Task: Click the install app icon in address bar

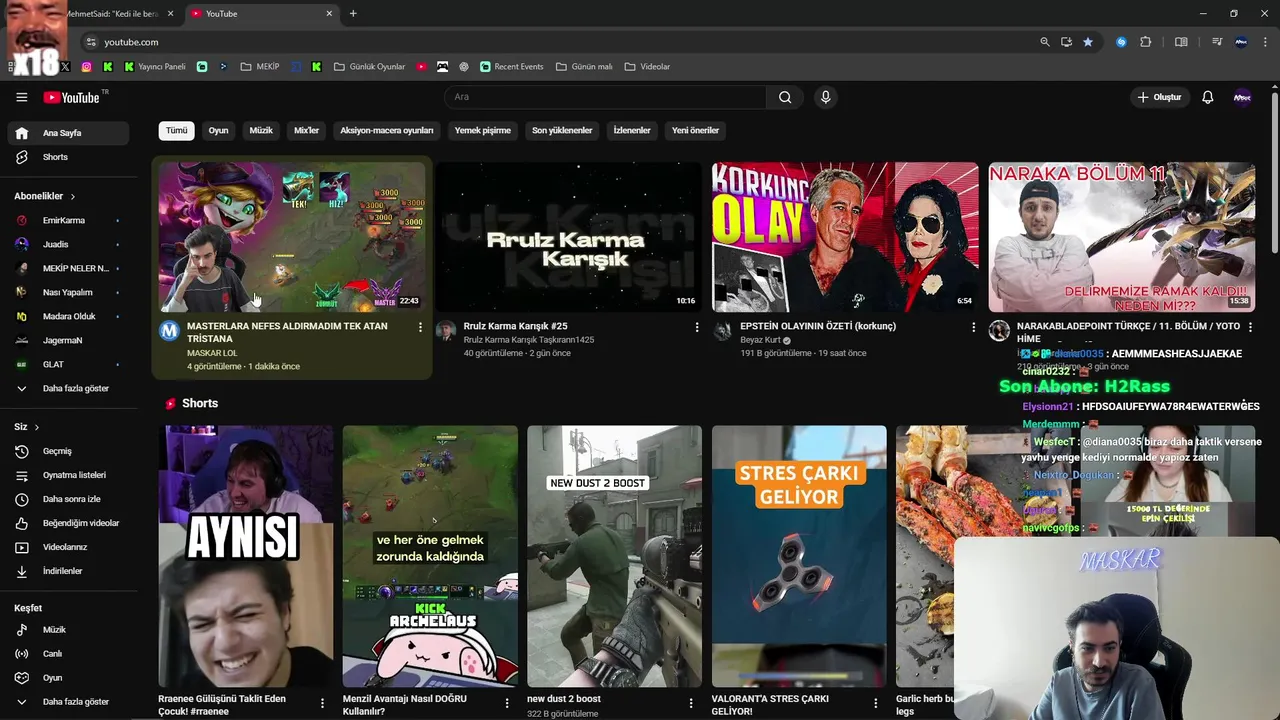Action: tap(1066, 42)
